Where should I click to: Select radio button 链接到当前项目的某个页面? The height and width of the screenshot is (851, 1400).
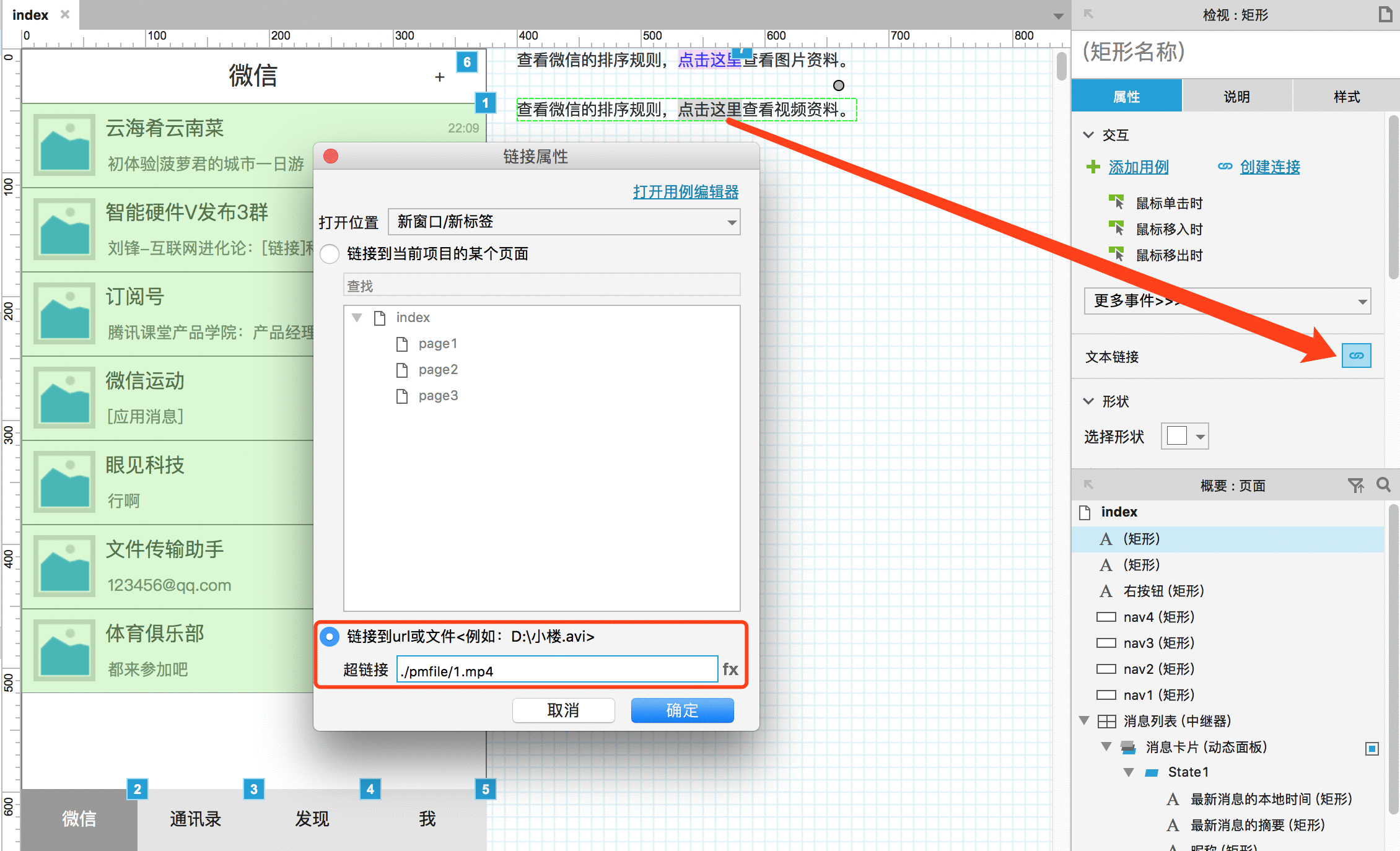click(331, 253)
